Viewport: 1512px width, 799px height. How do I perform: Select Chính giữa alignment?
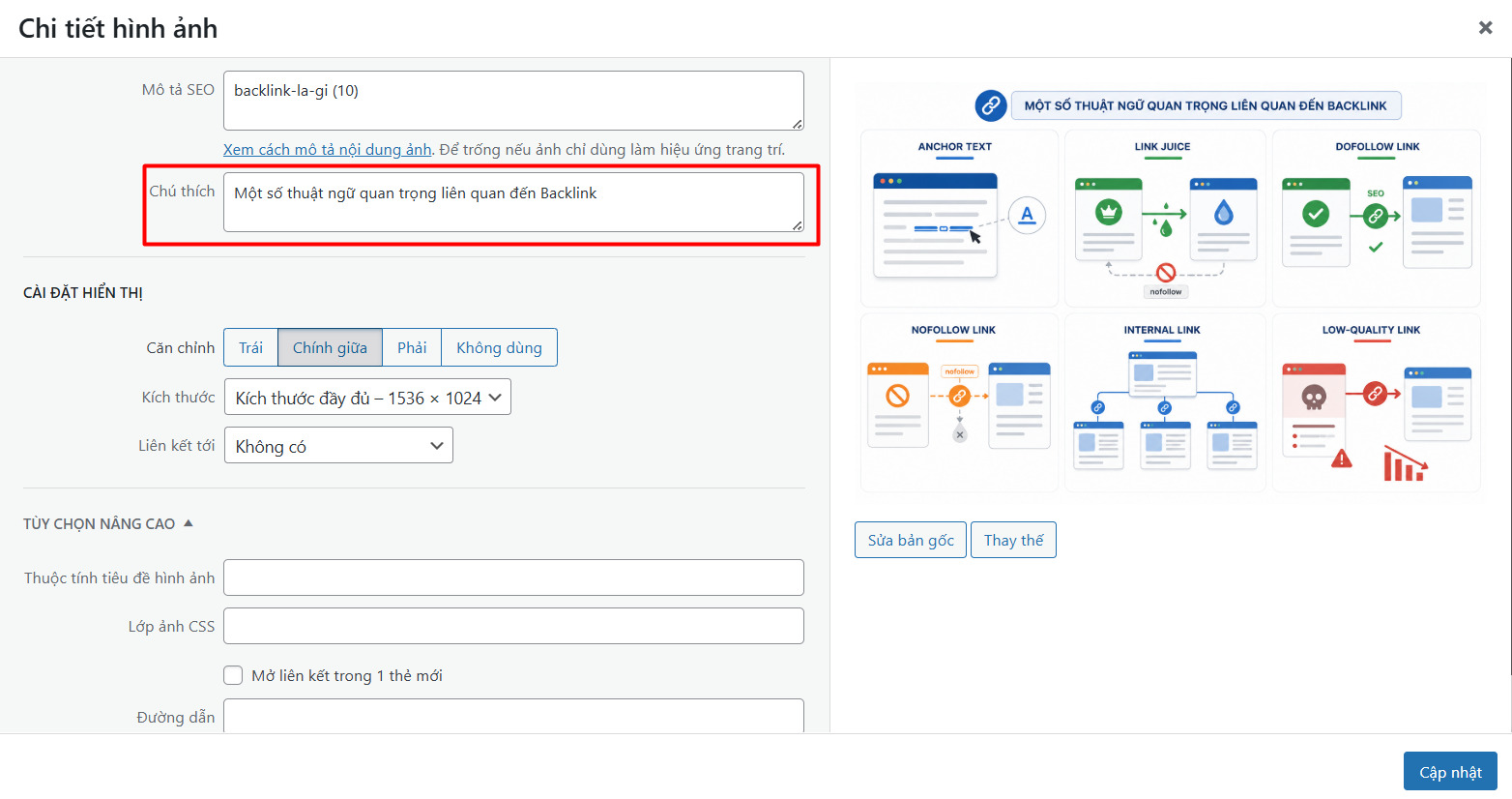[330, 347]
